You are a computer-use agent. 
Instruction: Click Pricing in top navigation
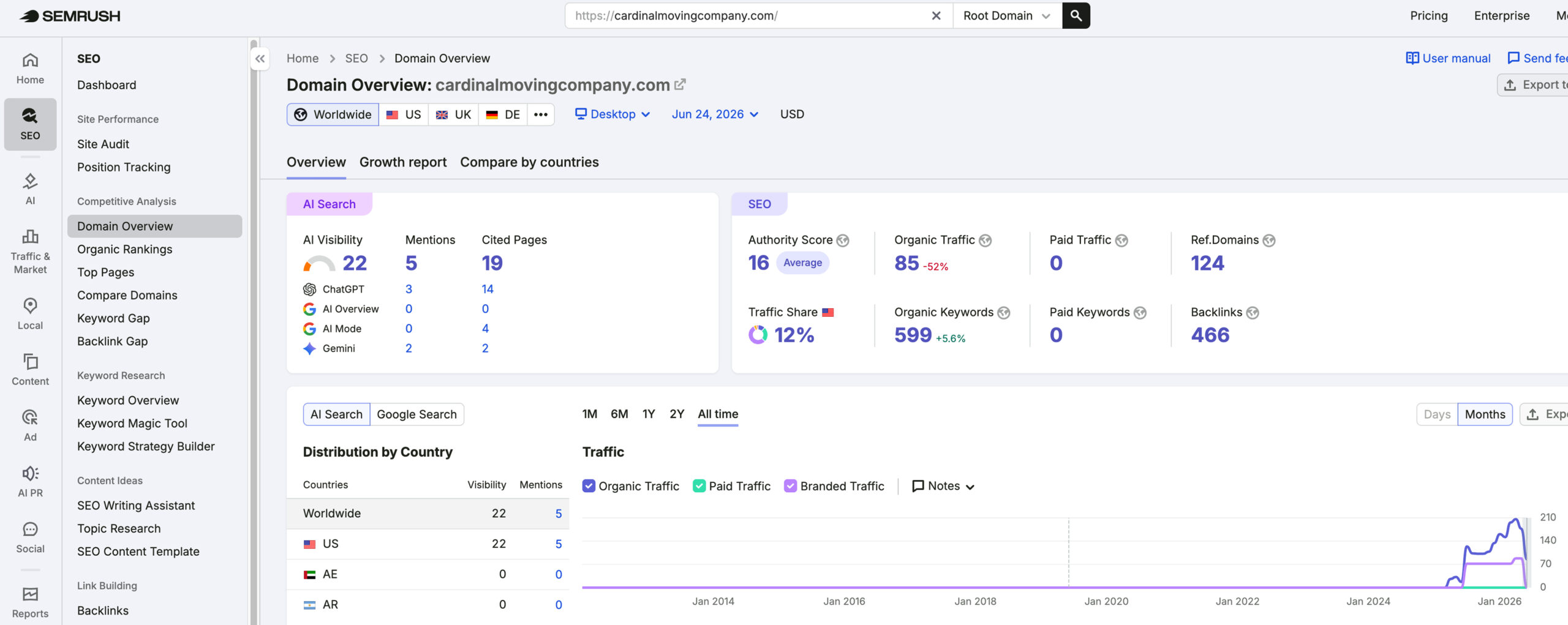pos(1429,16)
